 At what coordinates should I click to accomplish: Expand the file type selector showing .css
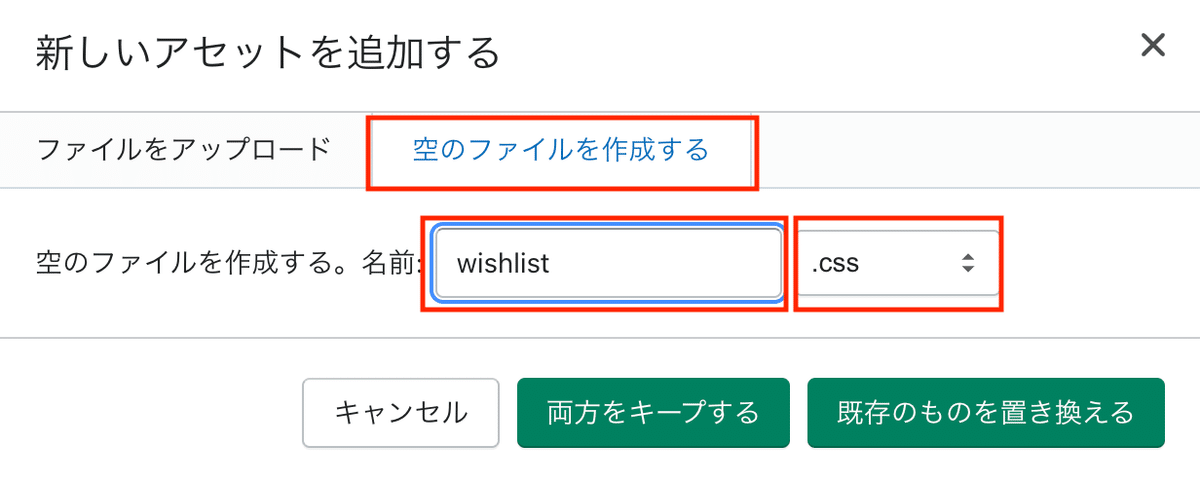pos(897,264)
